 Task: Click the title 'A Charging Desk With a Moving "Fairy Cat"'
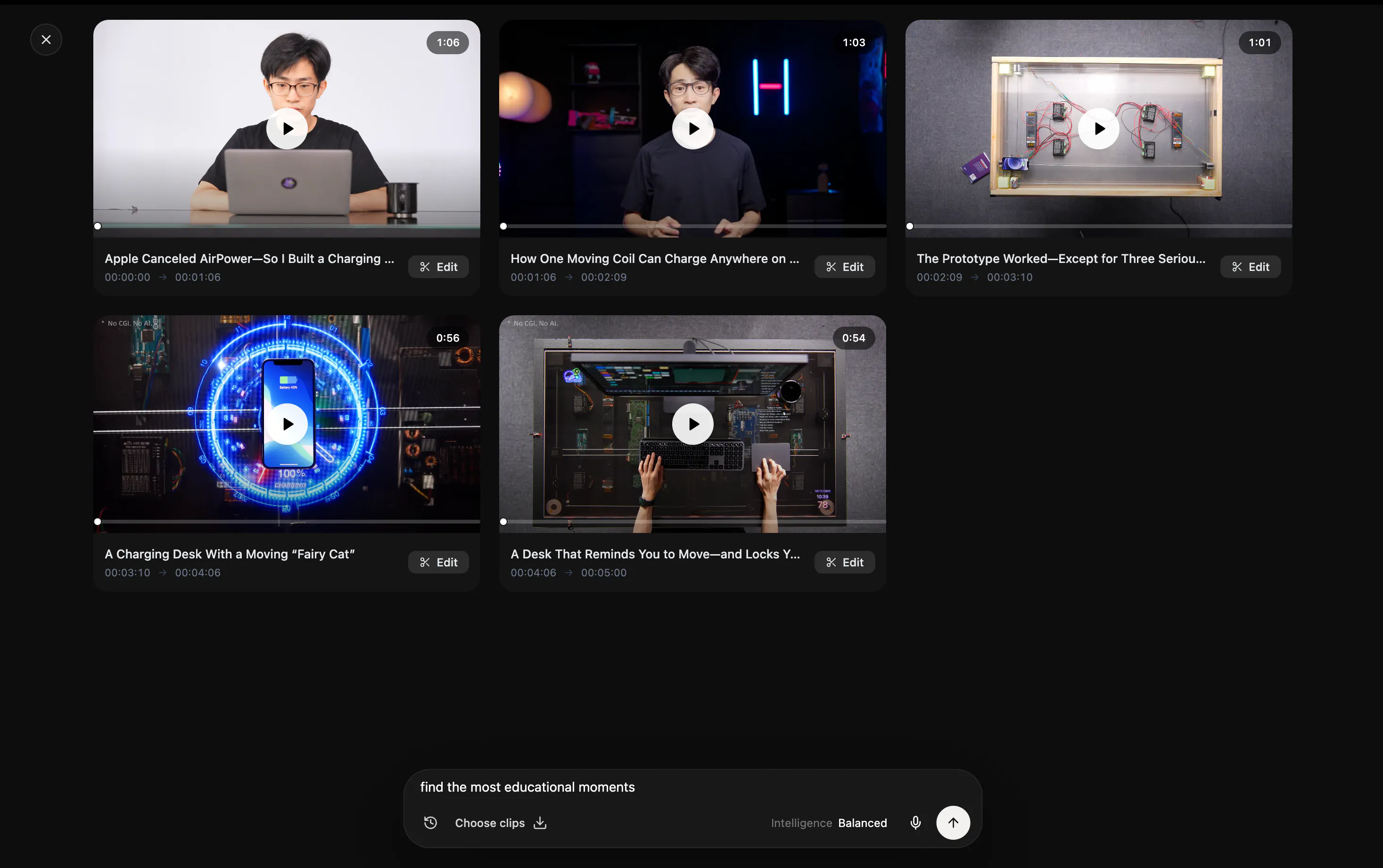coord(230,555)
